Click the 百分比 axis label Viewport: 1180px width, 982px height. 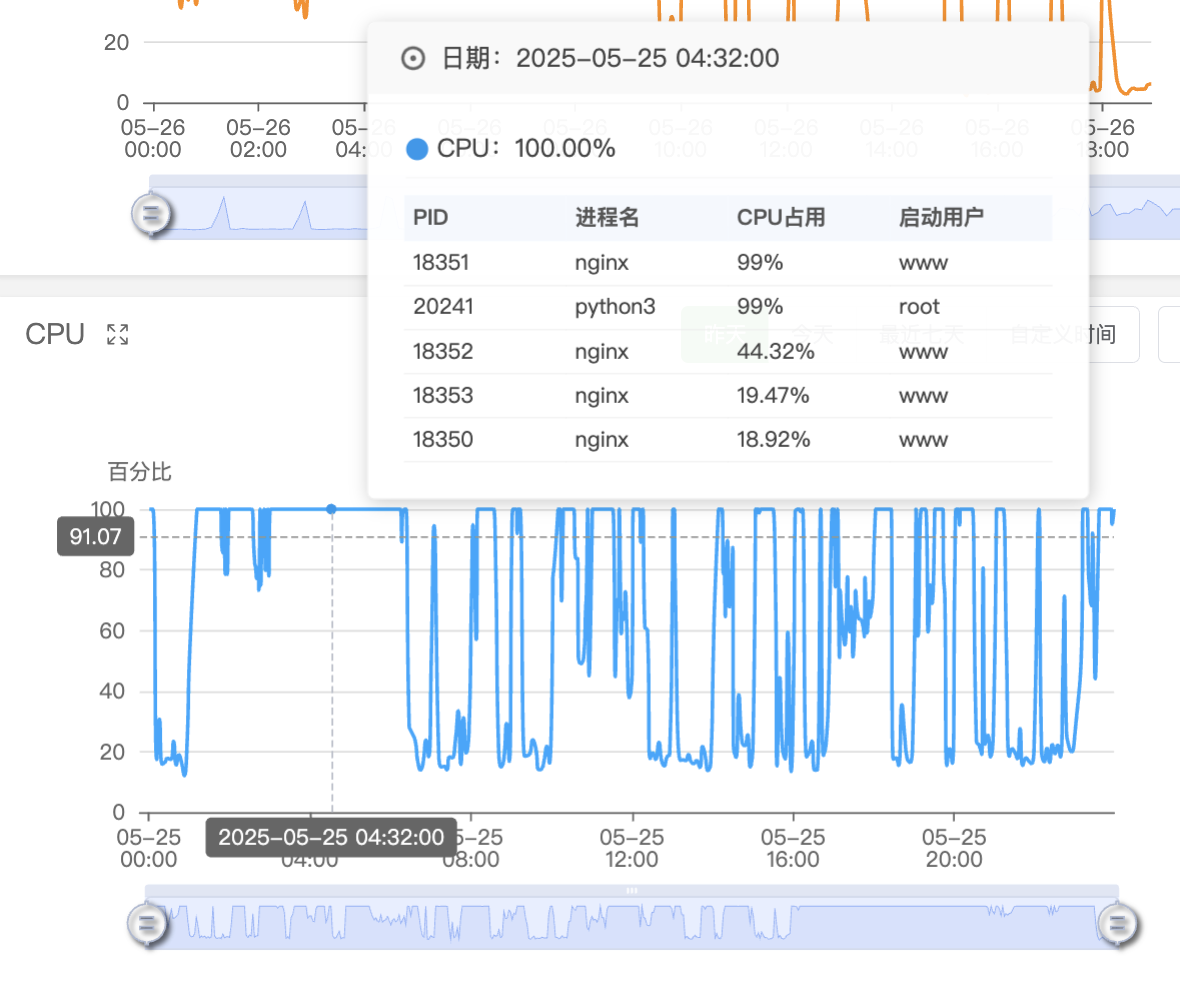[140, 472]
